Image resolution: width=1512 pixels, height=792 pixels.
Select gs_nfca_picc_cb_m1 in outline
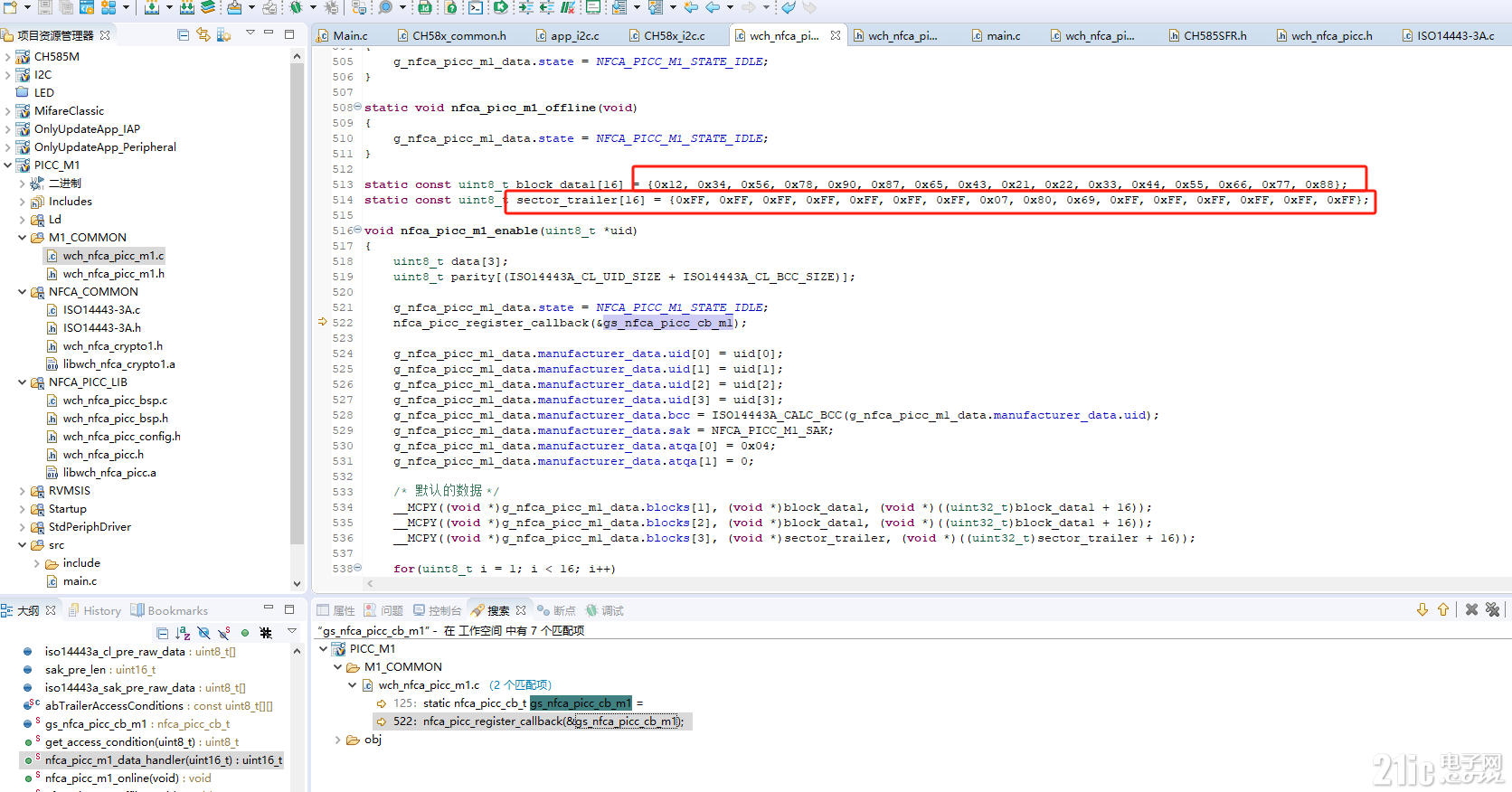[136, 723]
